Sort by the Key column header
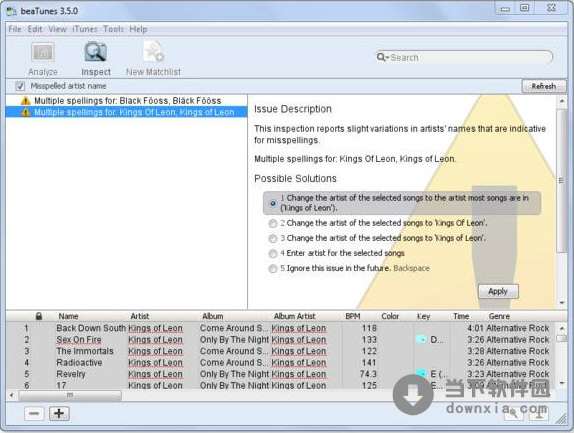Image resolution: width=574 pixels, height=433 pixels. (423, 316)
